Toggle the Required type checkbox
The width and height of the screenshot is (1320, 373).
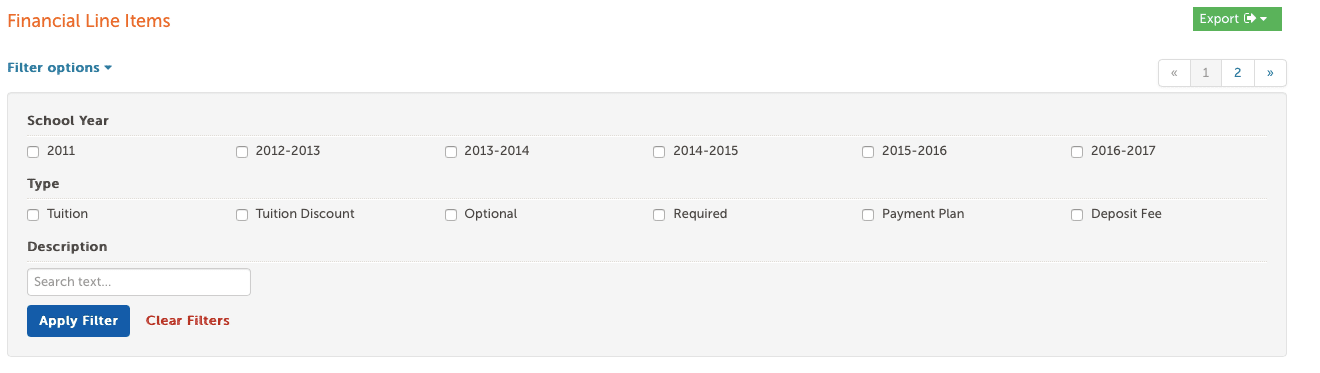[659, 215]
